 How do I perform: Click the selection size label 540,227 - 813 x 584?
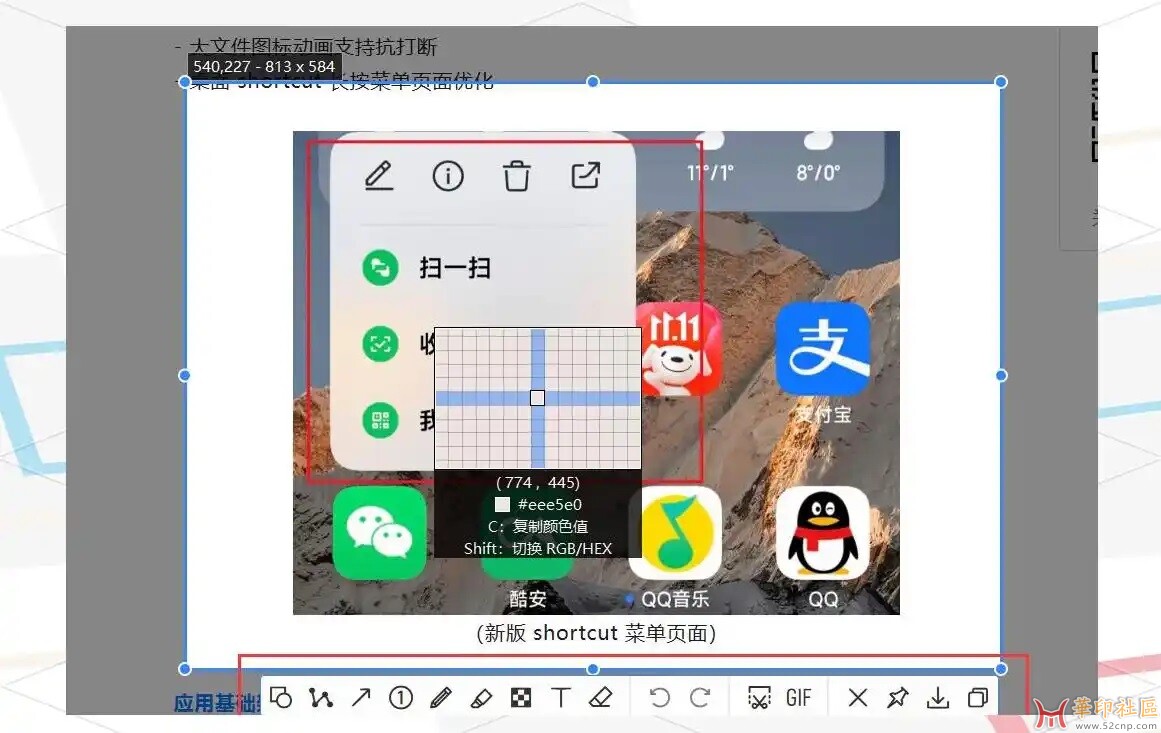tap(264, 66)
